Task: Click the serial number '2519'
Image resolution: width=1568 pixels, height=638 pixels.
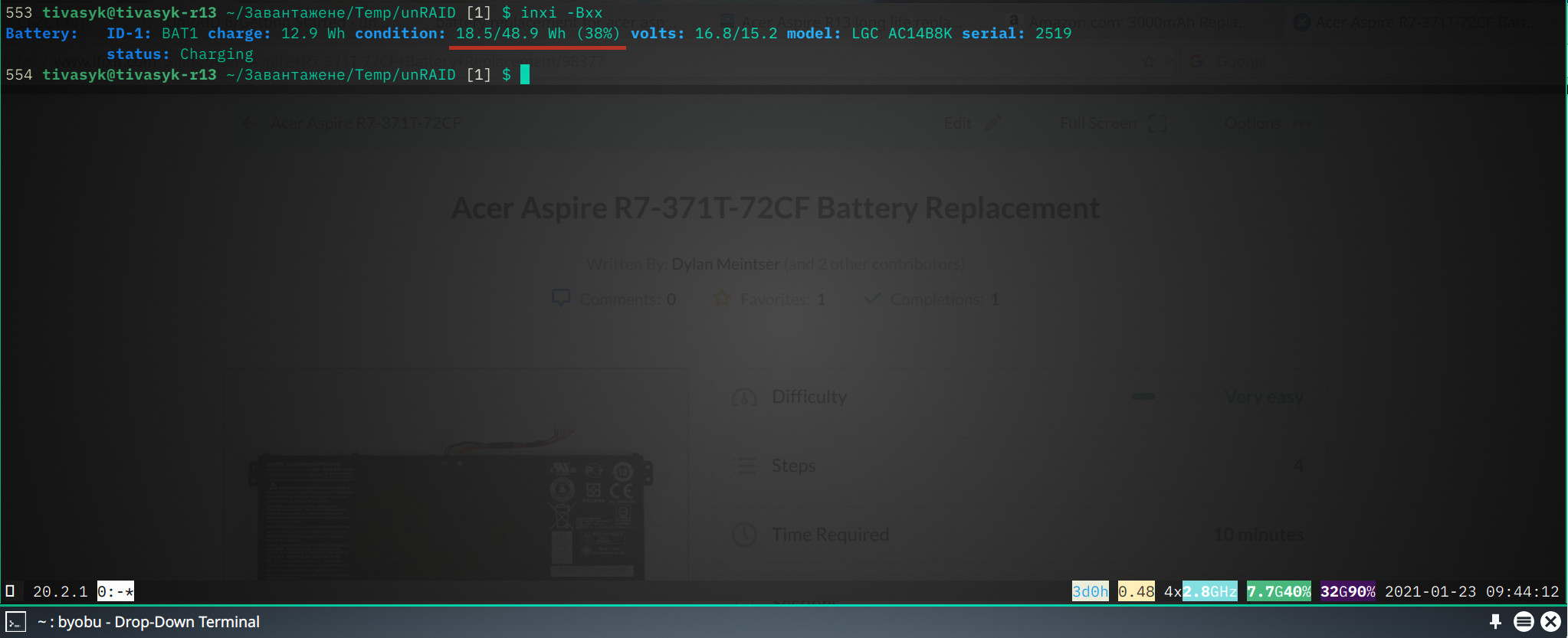Action: 1053,34
